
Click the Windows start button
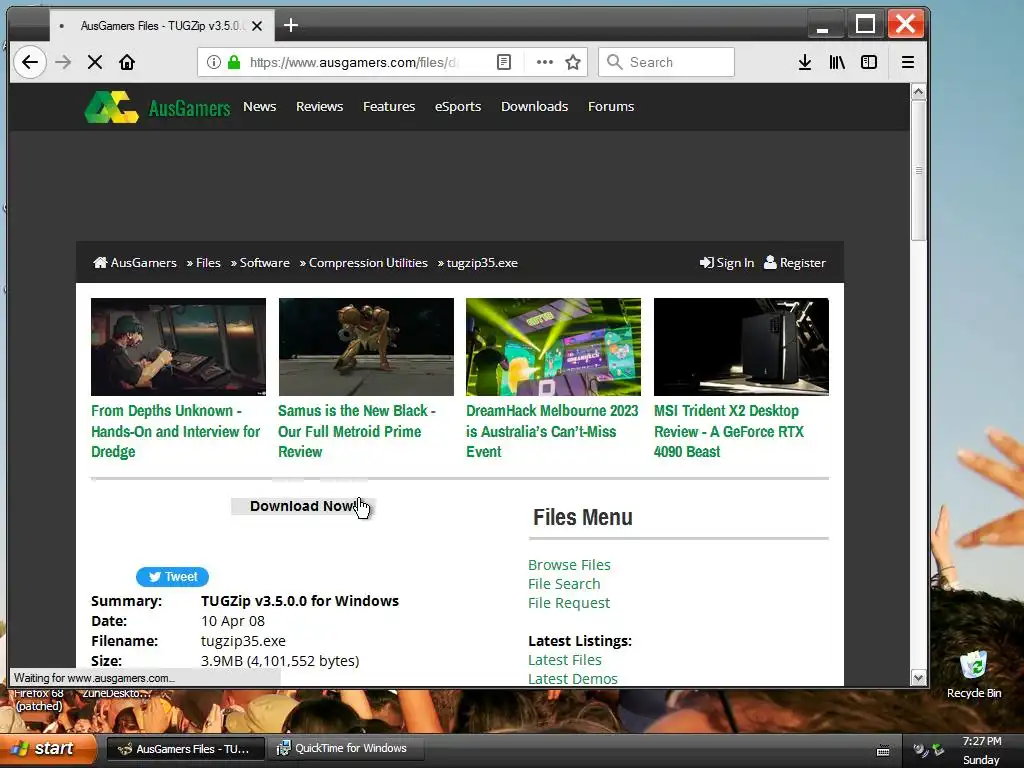point(48,748)
